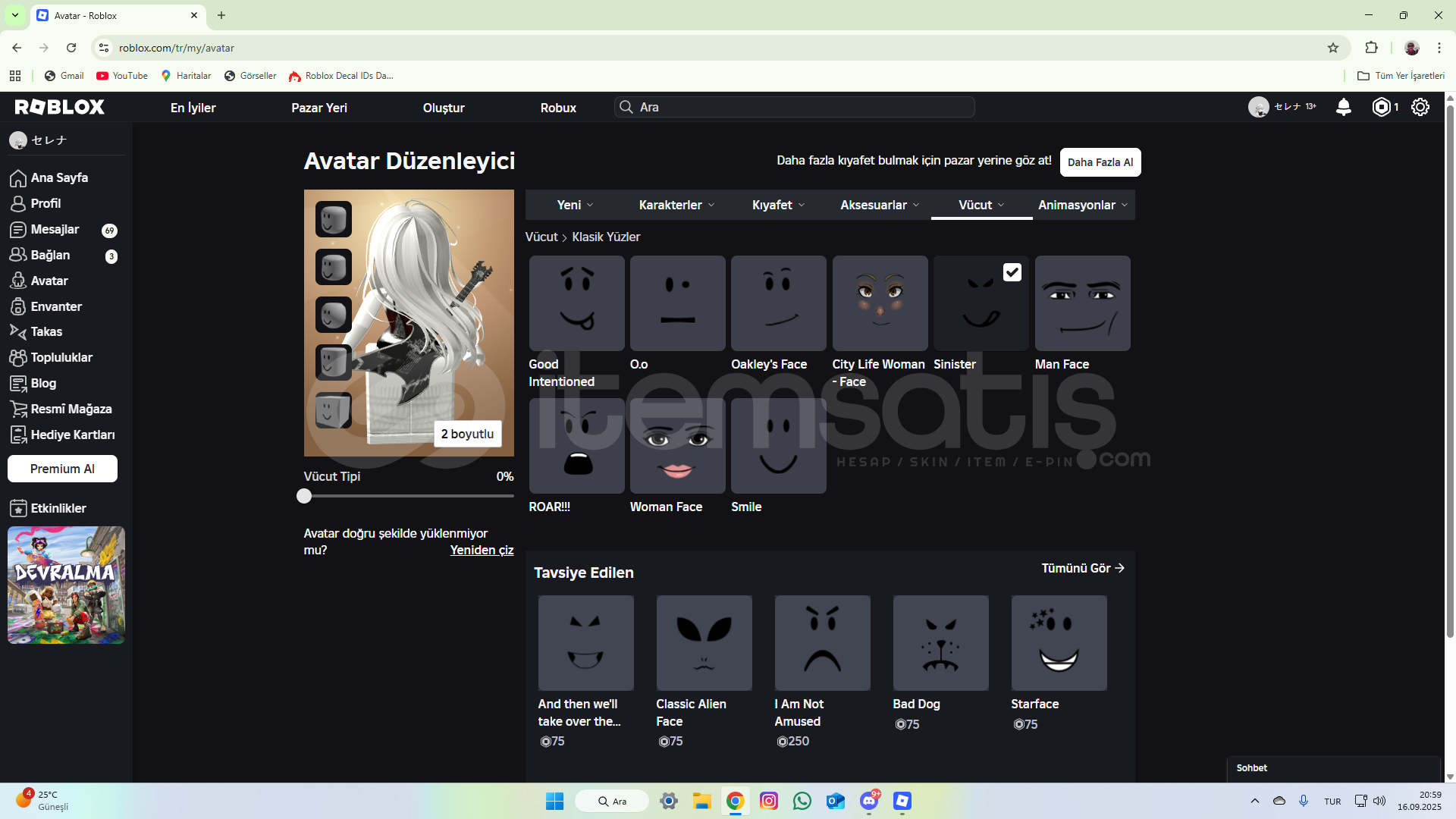
Task: Equip the Smile face
Action: 778,446
